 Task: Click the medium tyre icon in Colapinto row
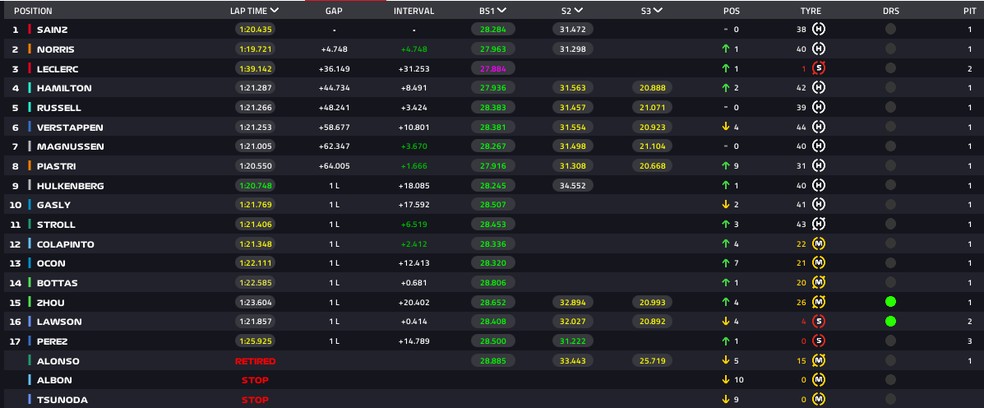coord(818,244)
